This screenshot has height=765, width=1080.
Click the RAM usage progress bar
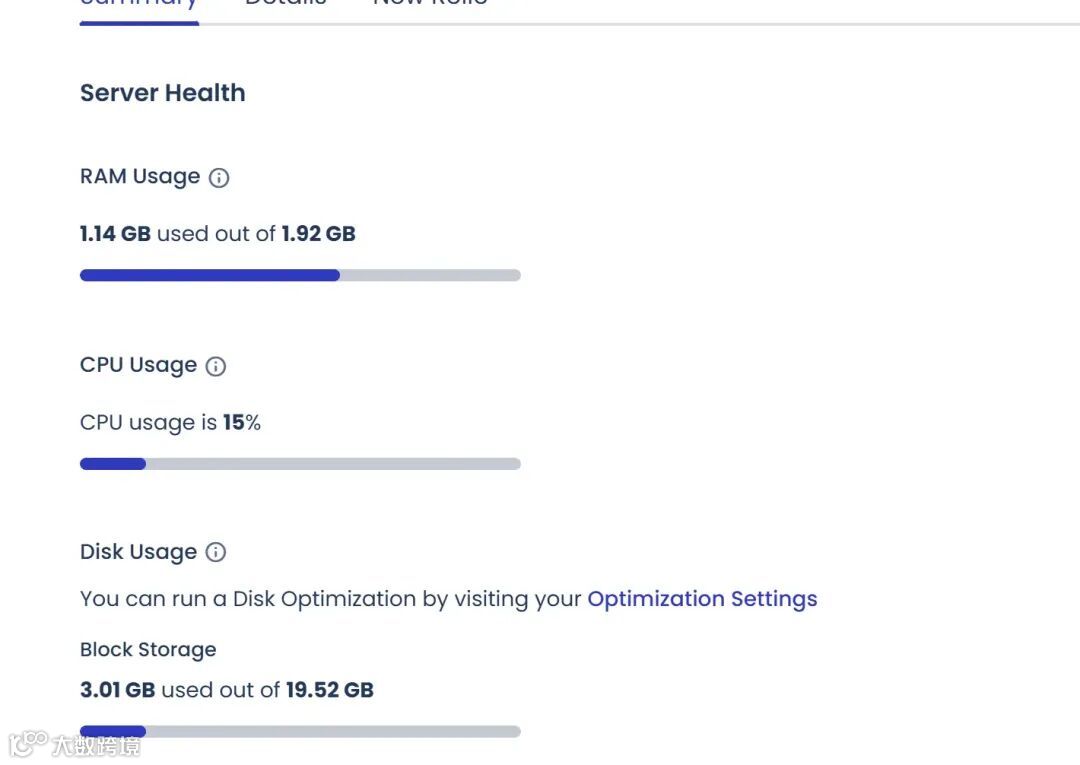[300, 275]
